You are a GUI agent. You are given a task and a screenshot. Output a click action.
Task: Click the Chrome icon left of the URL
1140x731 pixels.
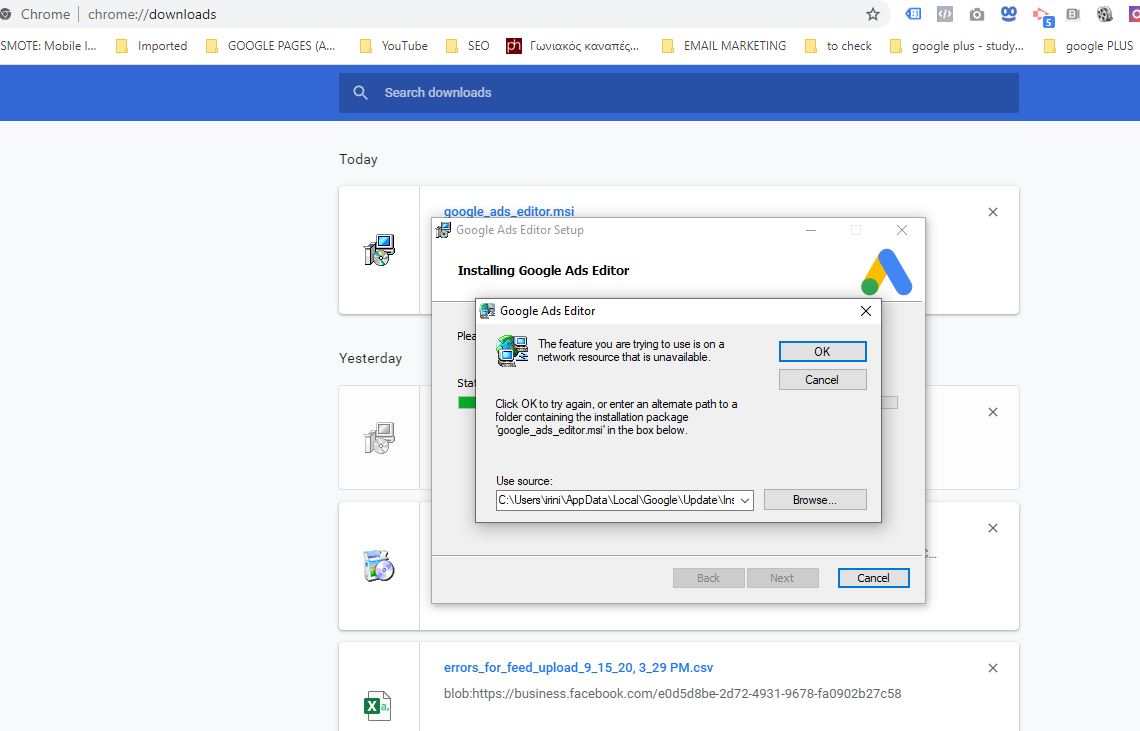(x=5, y=14)
